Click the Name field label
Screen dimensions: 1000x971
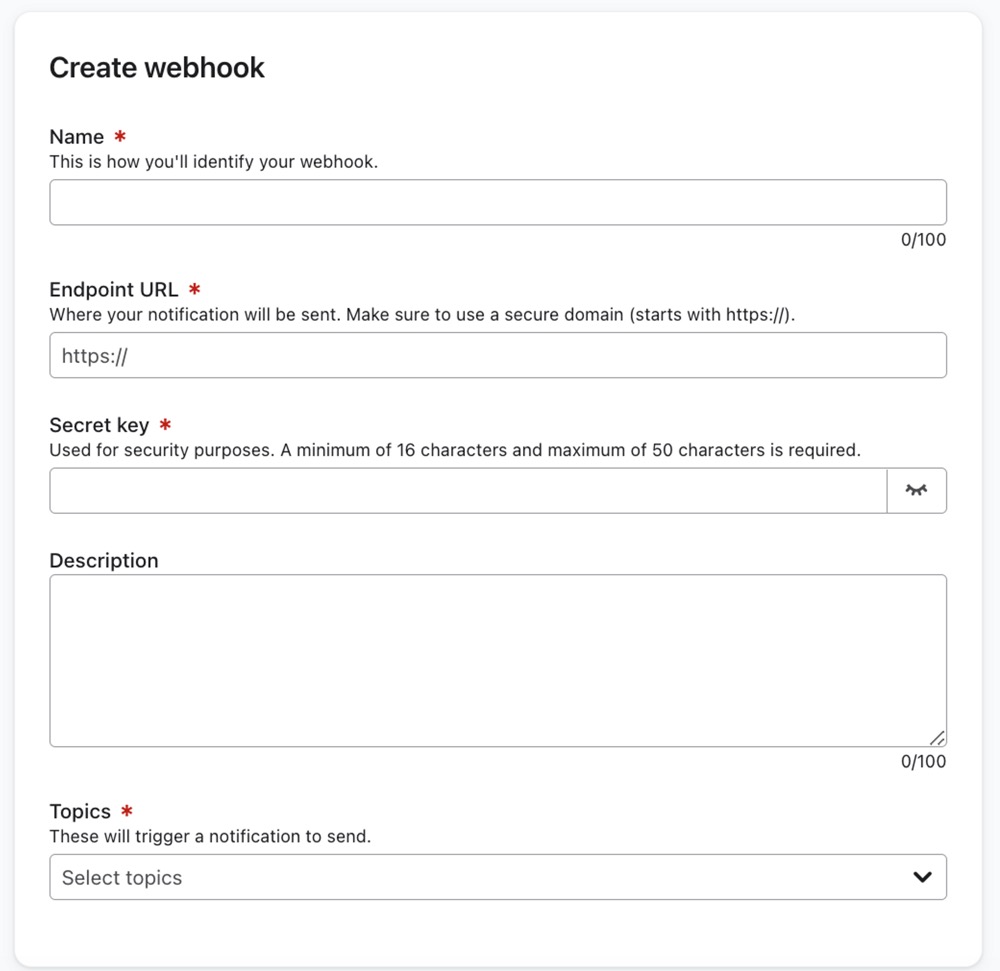[x=75, y=136]
